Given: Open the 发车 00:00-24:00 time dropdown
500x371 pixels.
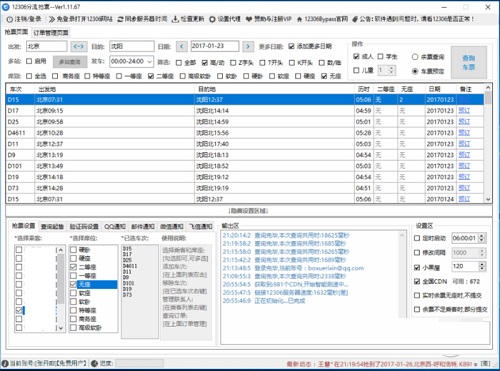Looking at the screenshot, I should click(131, 61).
